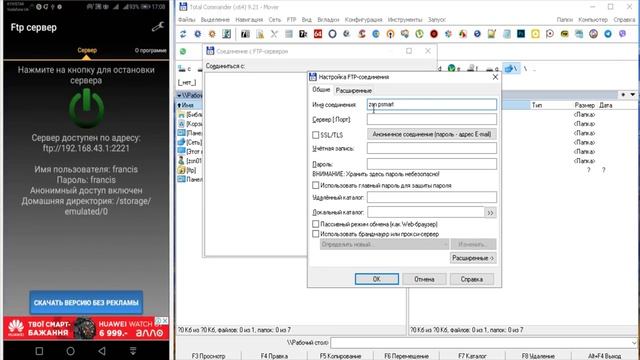Click the Пароль input field
The image size is (640, 360).
(432, 164)
